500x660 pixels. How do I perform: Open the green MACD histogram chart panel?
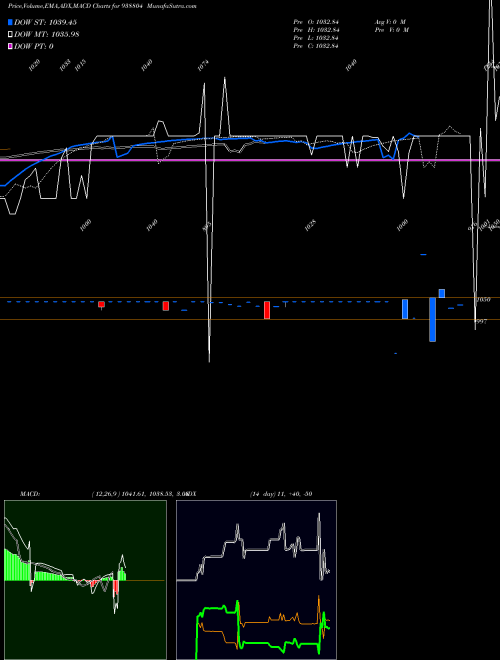(85, 580)
